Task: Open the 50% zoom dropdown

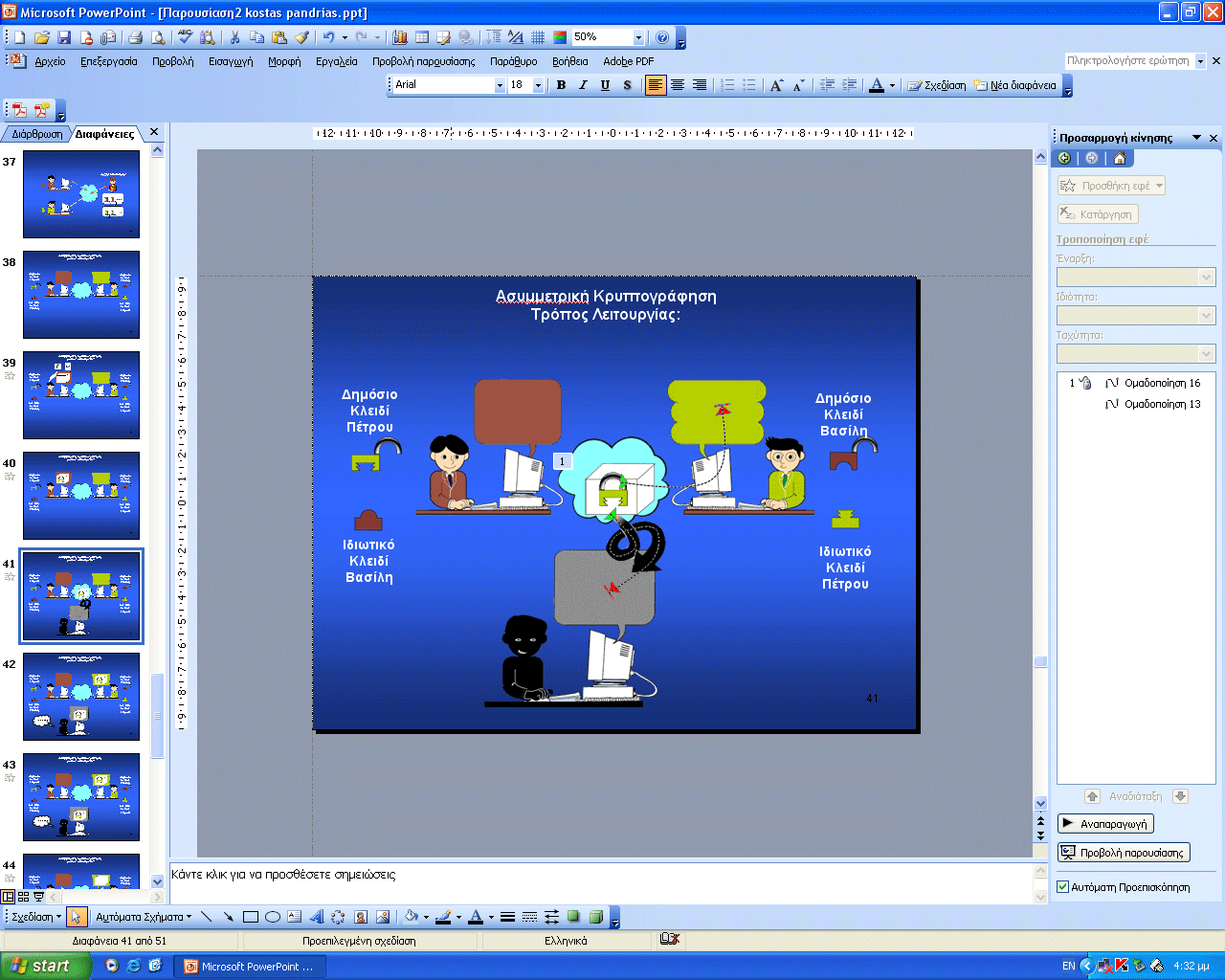Action: pos(638,37)
